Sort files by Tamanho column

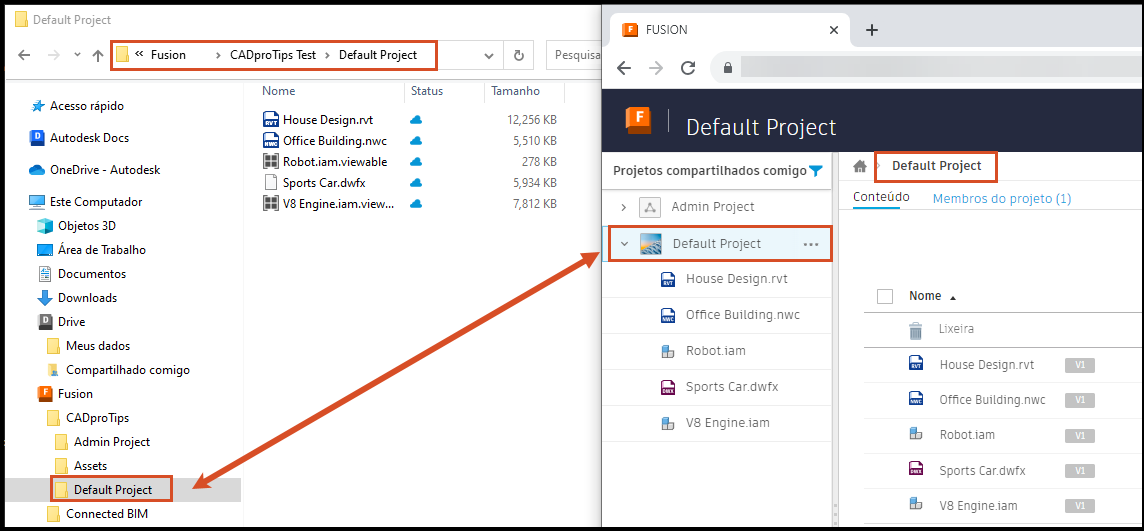515,91
